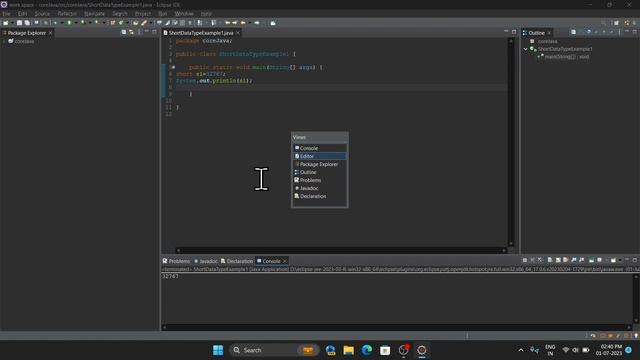Open the File menu
The image size is (640, 360).
pyautogui.click(x=6, y=13)
